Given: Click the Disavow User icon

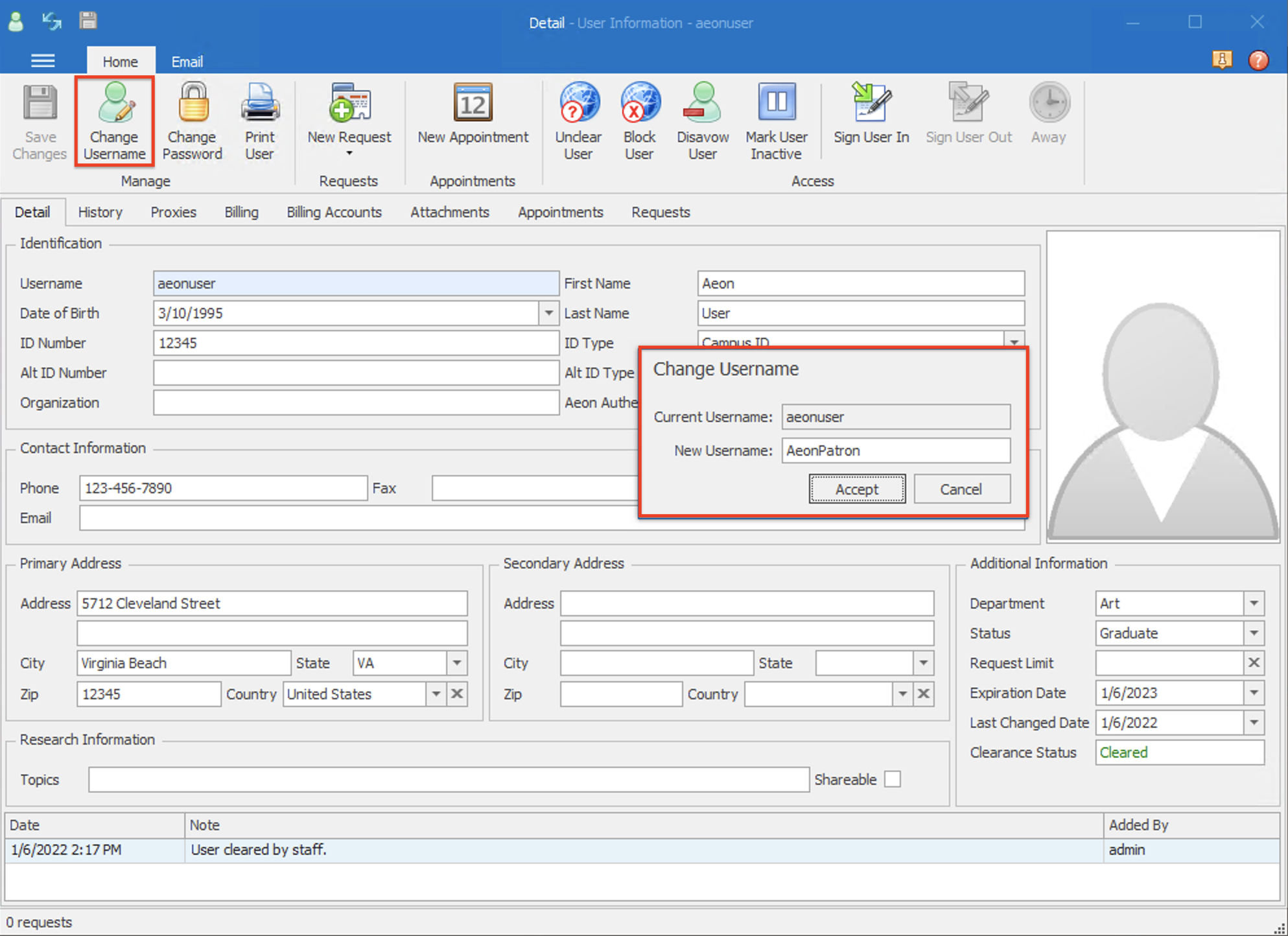Looking at the screenshot, I should coord(702,104).
